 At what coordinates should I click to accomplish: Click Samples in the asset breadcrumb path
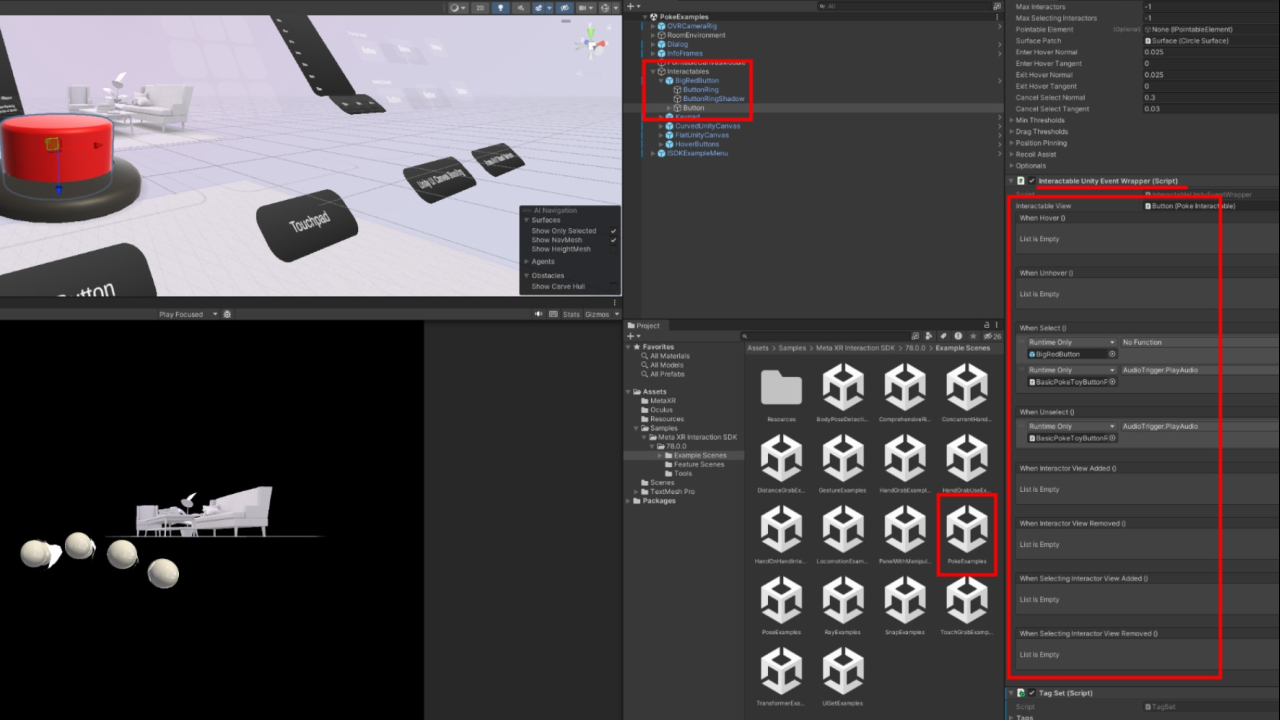792,348
